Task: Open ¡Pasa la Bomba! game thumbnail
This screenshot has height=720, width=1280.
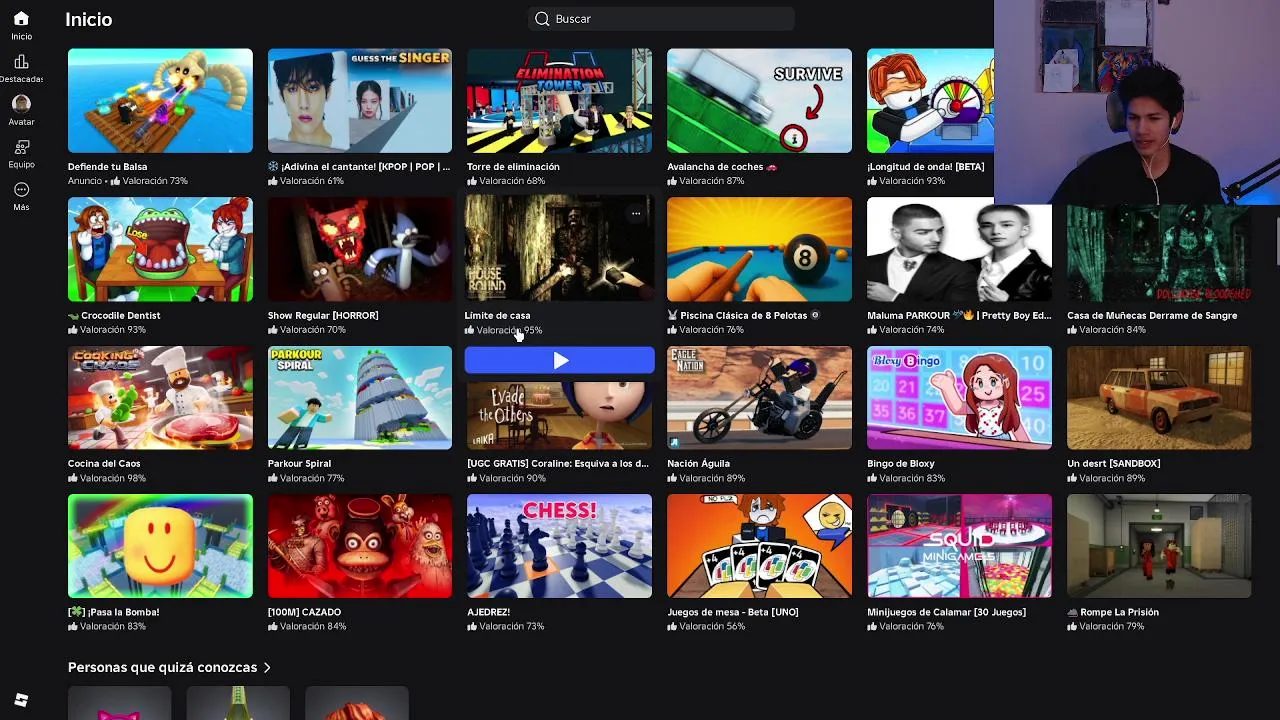Action: [160, 546]
